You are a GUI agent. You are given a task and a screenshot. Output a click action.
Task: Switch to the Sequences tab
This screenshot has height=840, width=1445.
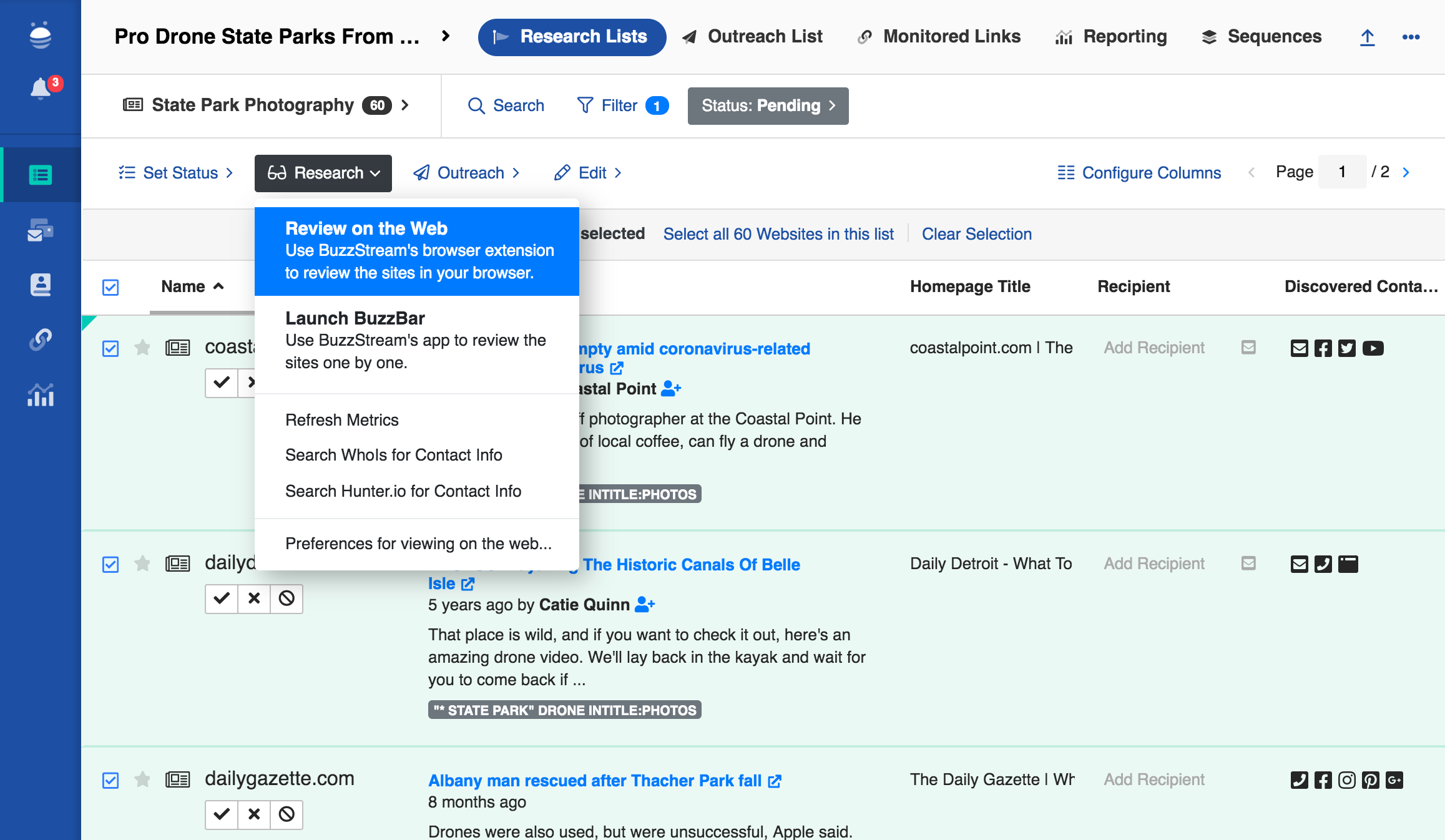1261,37
